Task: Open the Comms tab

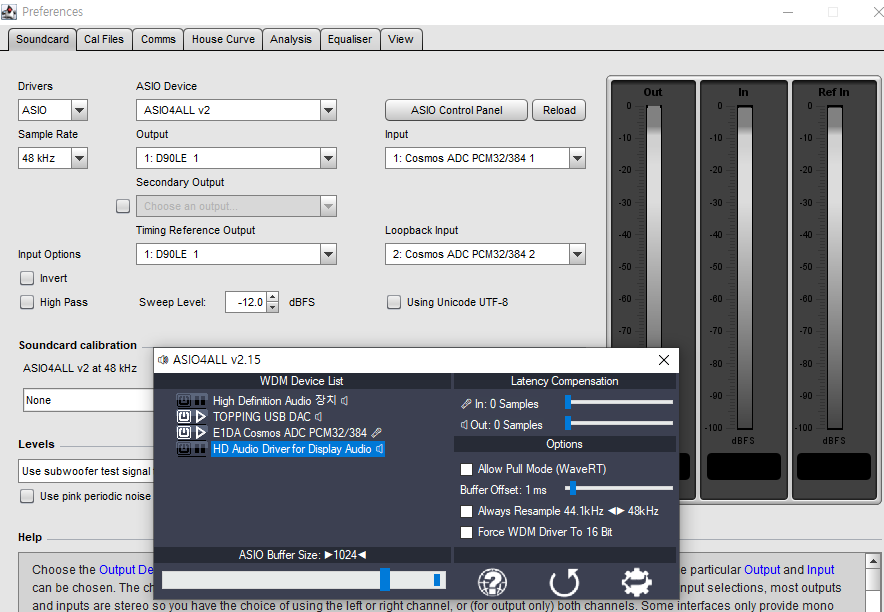Action: 158,39
